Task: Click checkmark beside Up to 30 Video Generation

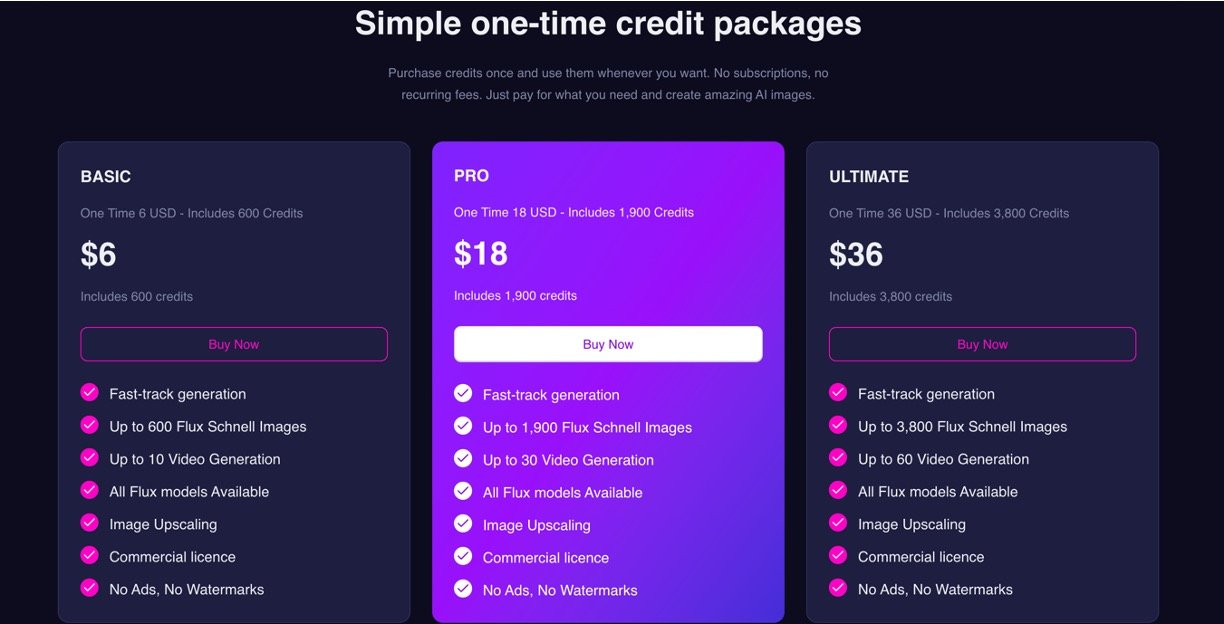Action: pyautogui.click(x=463, y=459)
